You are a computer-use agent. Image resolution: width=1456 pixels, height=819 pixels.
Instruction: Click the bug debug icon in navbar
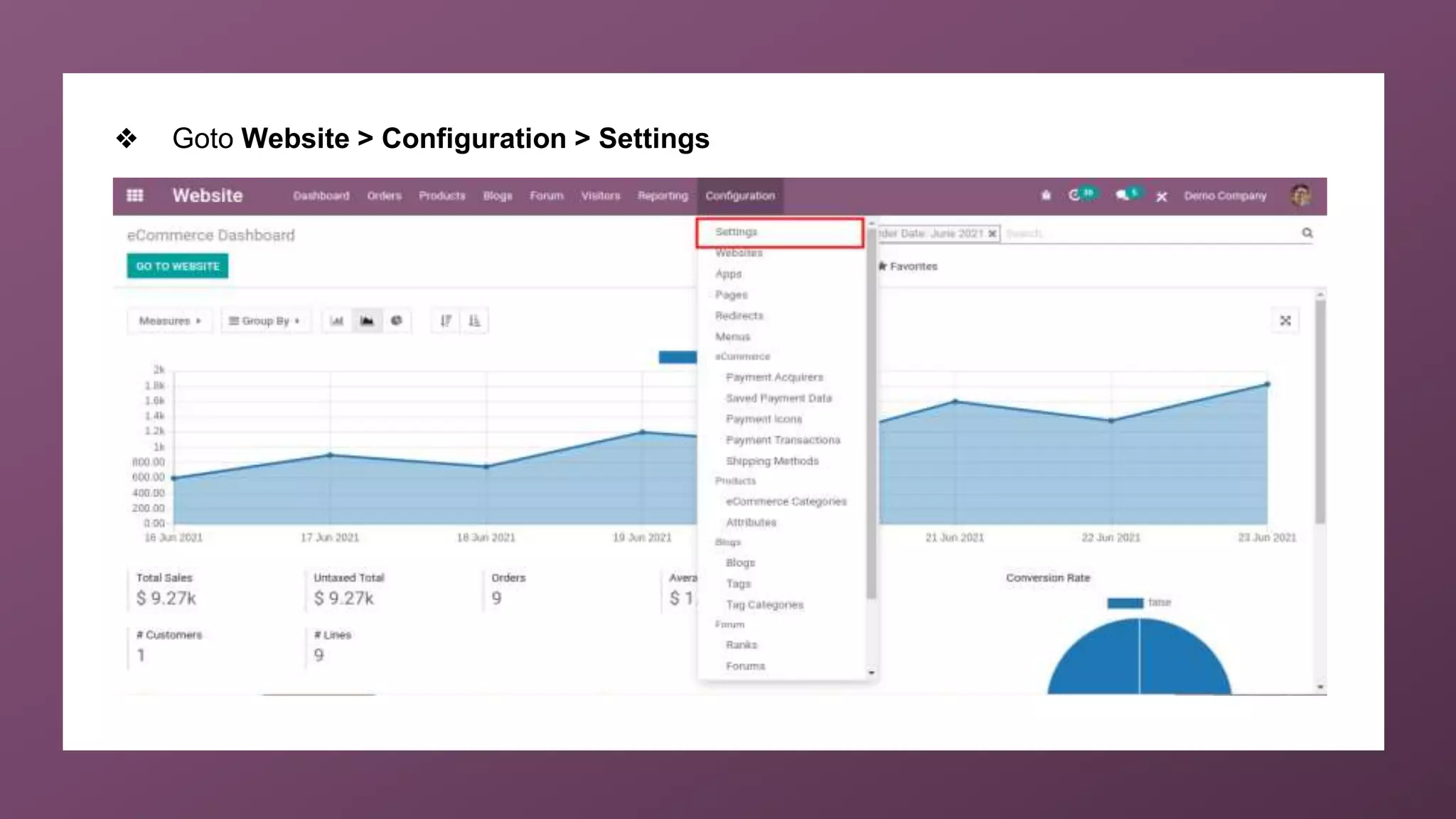tap(1046, 196)
